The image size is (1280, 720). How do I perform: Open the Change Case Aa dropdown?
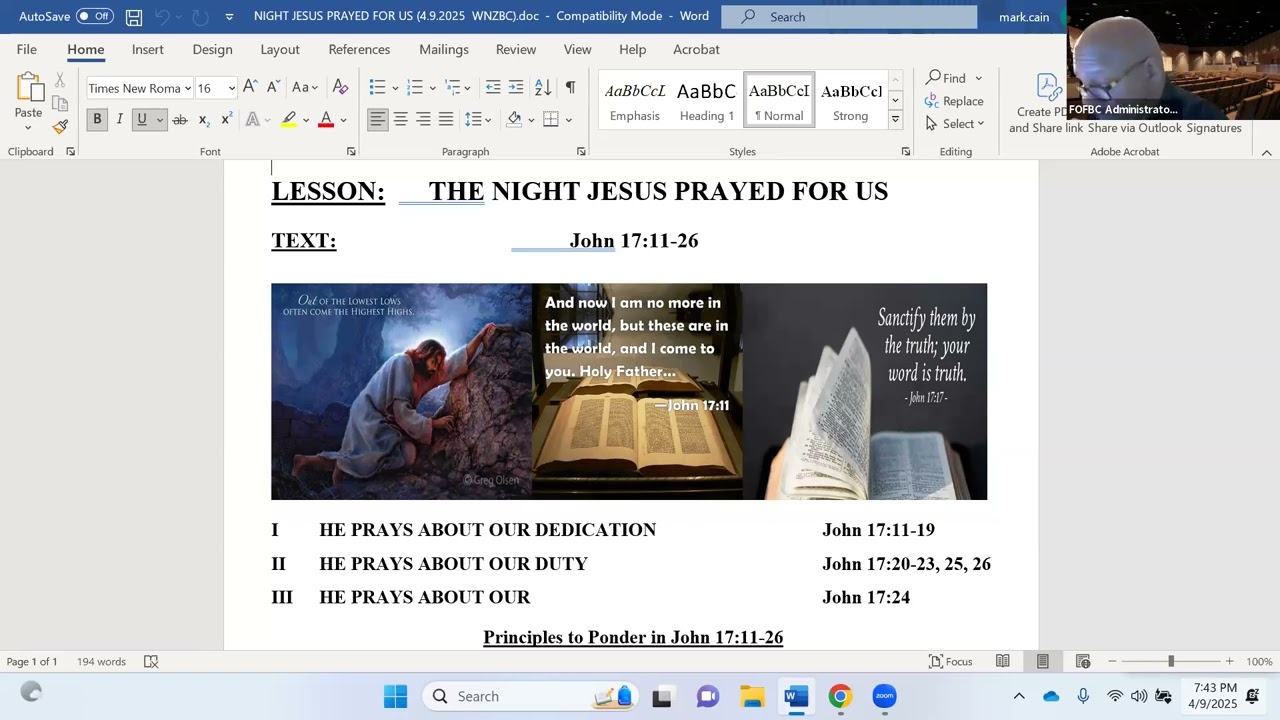pos(305,88)
